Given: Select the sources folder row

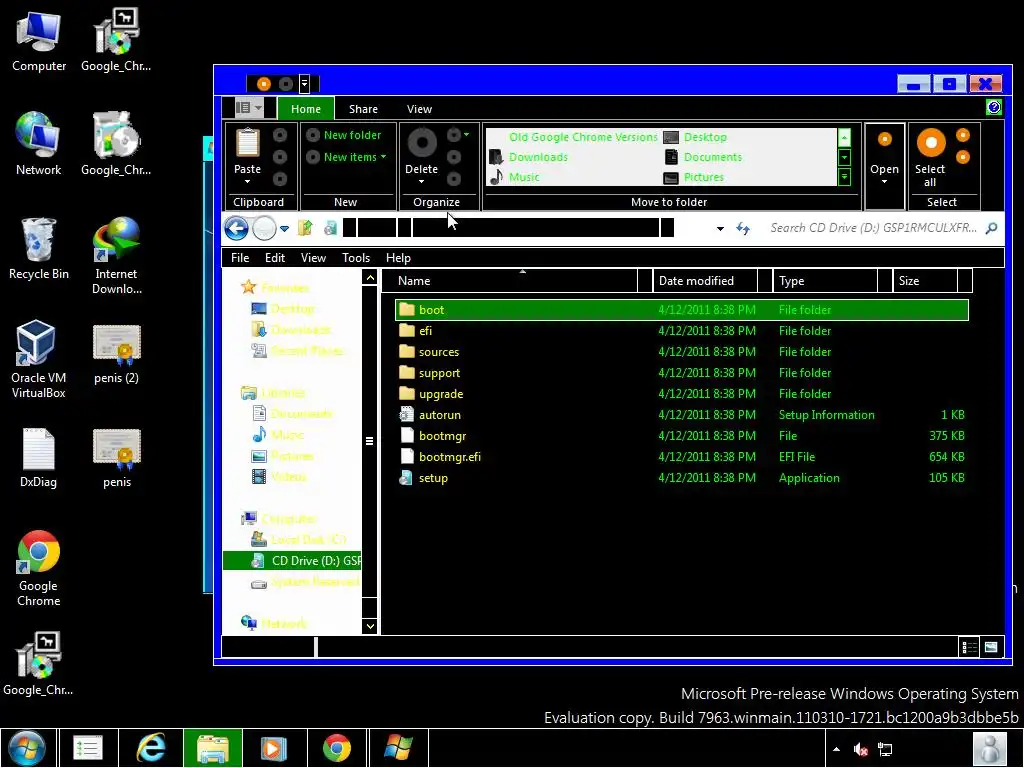Looking at the screenshot, I should 682,351.
